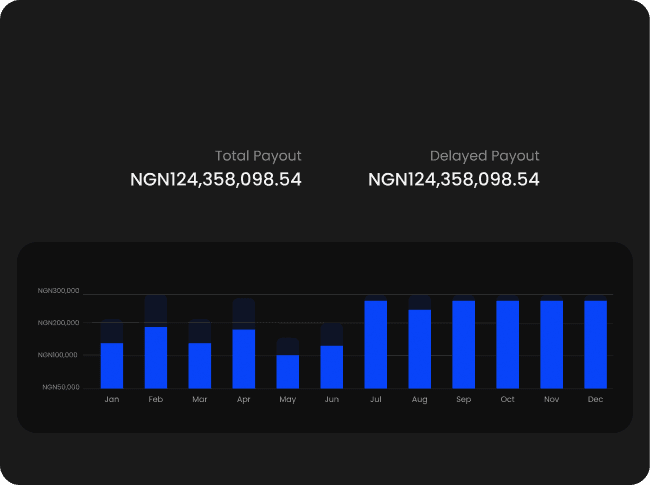The width and height of the screenshot is (650, 485).
Task: Click the NGN50,000 axis label
Action: (61, 387)
